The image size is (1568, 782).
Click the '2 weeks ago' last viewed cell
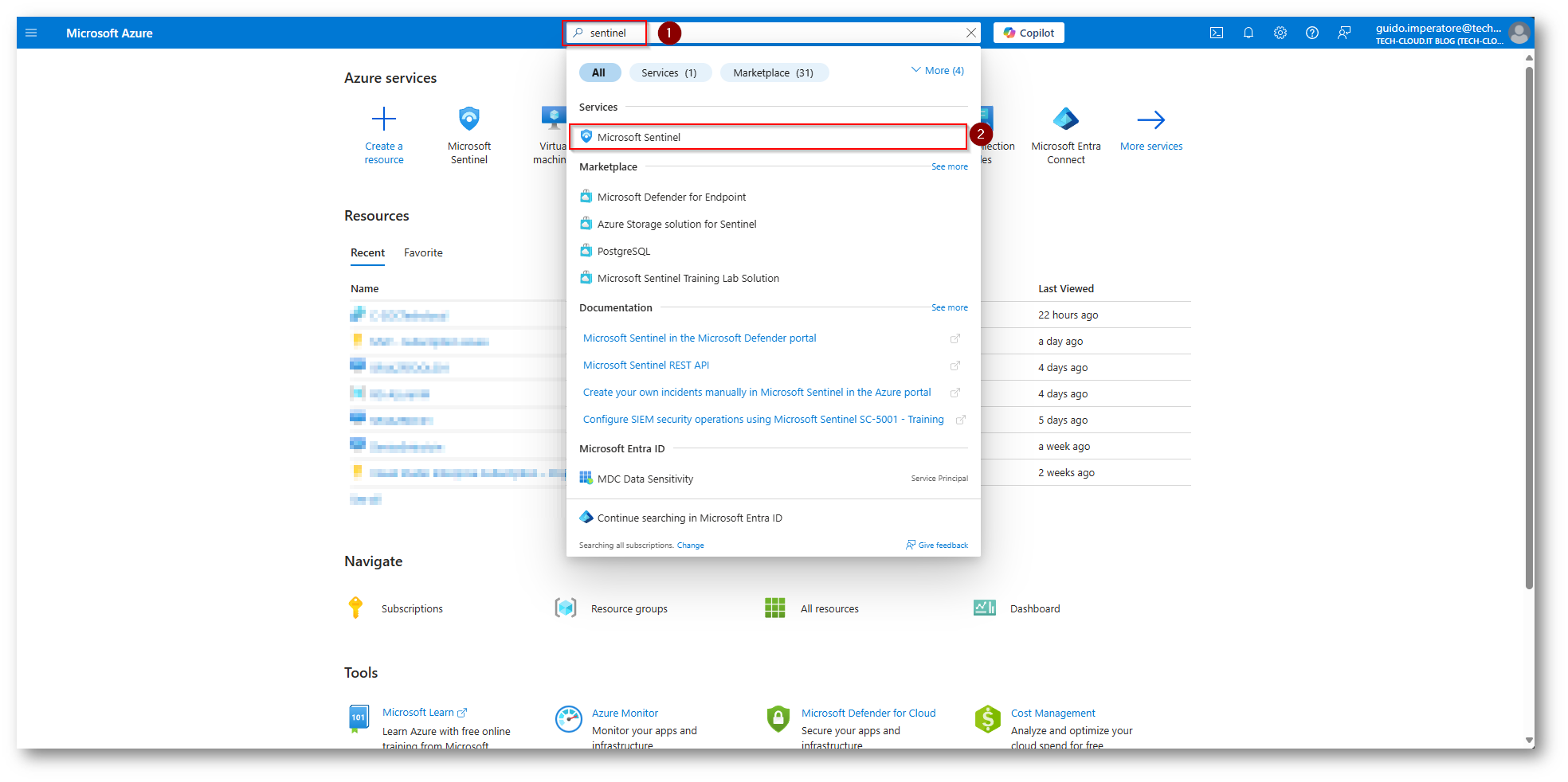1066,473
